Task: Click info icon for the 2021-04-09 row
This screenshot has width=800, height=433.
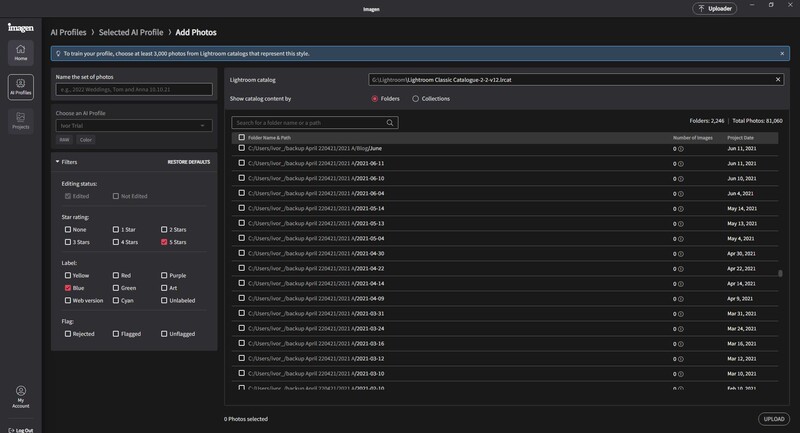Action: coord(681,299)
